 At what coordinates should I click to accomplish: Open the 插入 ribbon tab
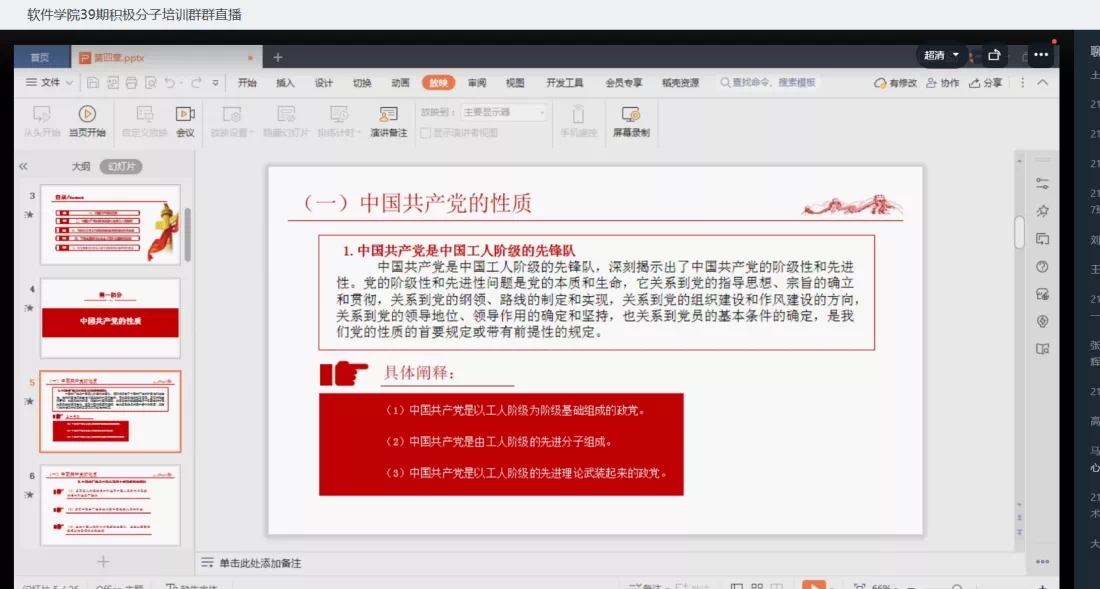285,83
